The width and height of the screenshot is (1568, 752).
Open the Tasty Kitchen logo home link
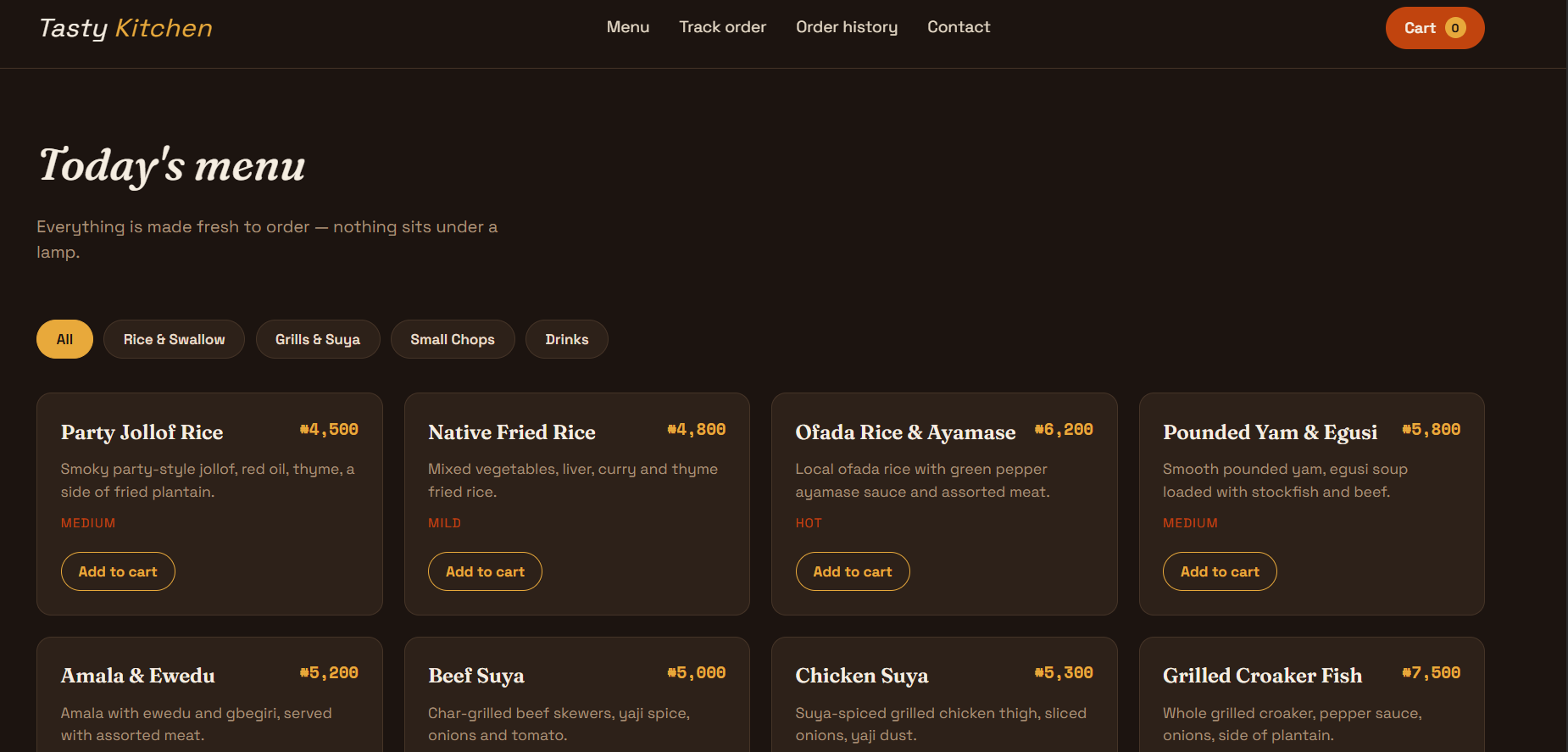click(125, 28)
